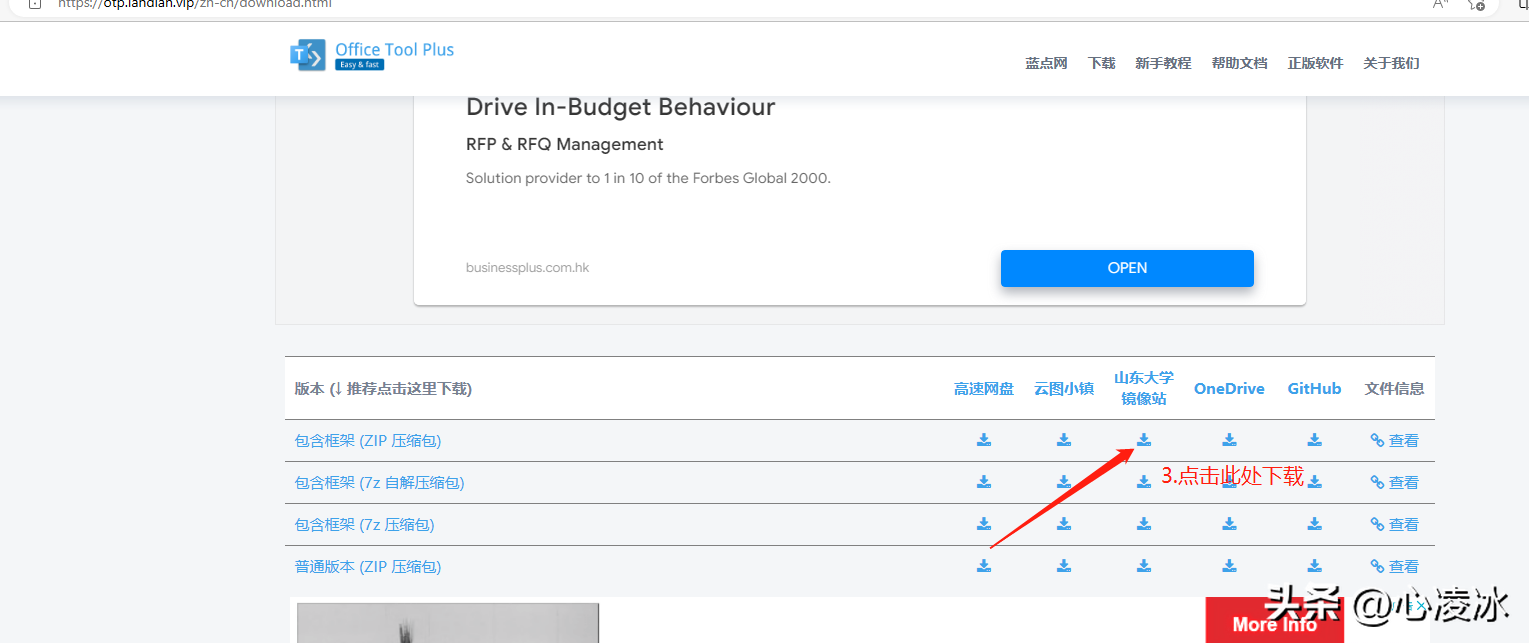Click the 文件信息 column header text
The width and height of the screenshot is (1529, 643).
point(1394,389)
